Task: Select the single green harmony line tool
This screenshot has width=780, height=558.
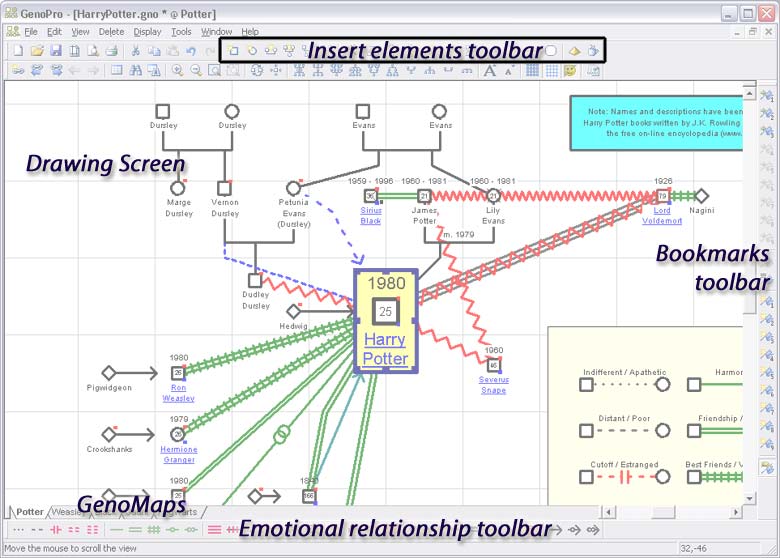Action: 116,530
